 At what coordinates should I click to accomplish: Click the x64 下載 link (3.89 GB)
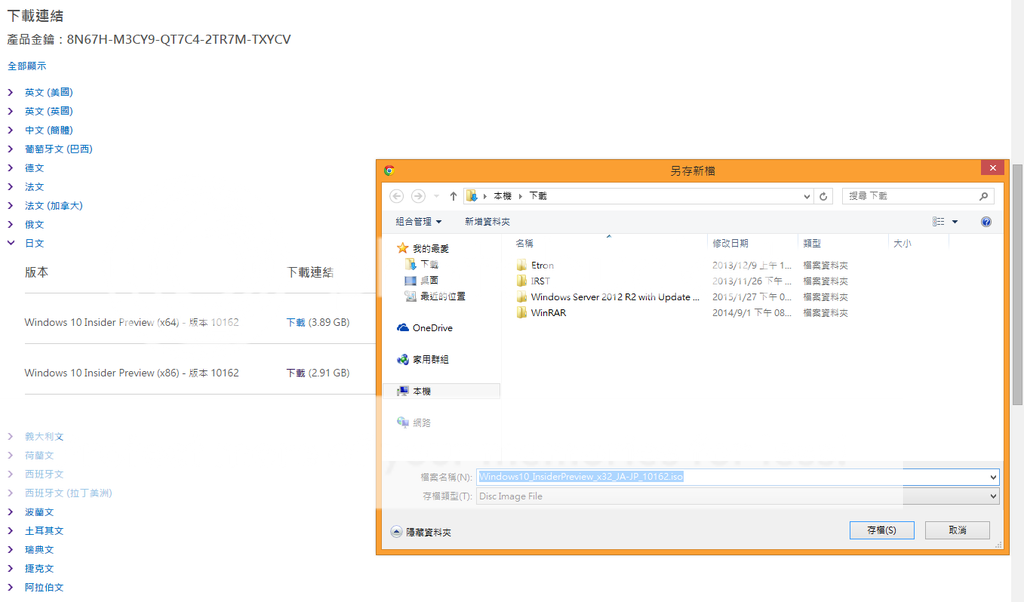[296, 323]
